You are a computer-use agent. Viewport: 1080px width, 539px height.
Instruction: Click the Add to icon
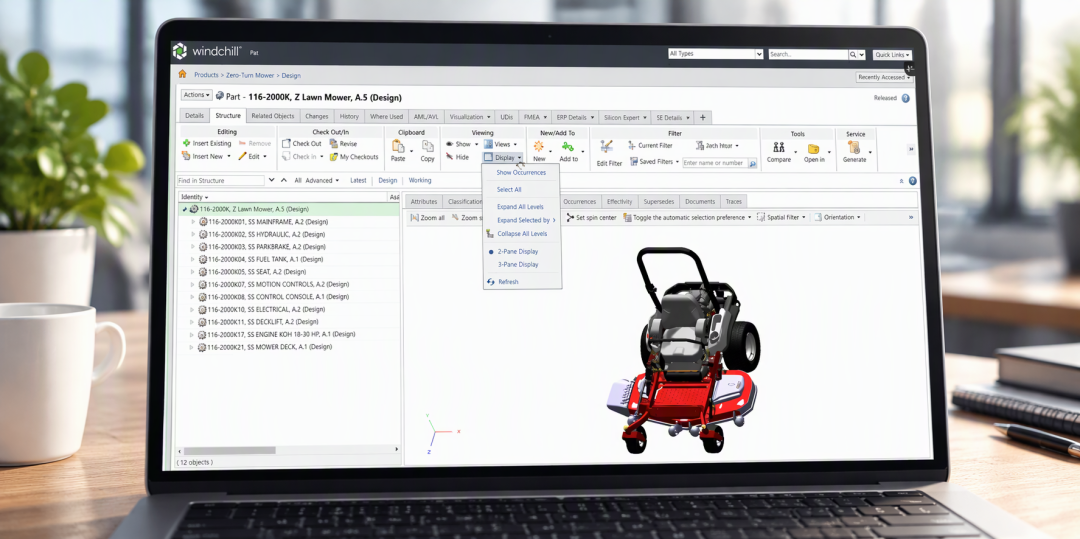[568, 147]
